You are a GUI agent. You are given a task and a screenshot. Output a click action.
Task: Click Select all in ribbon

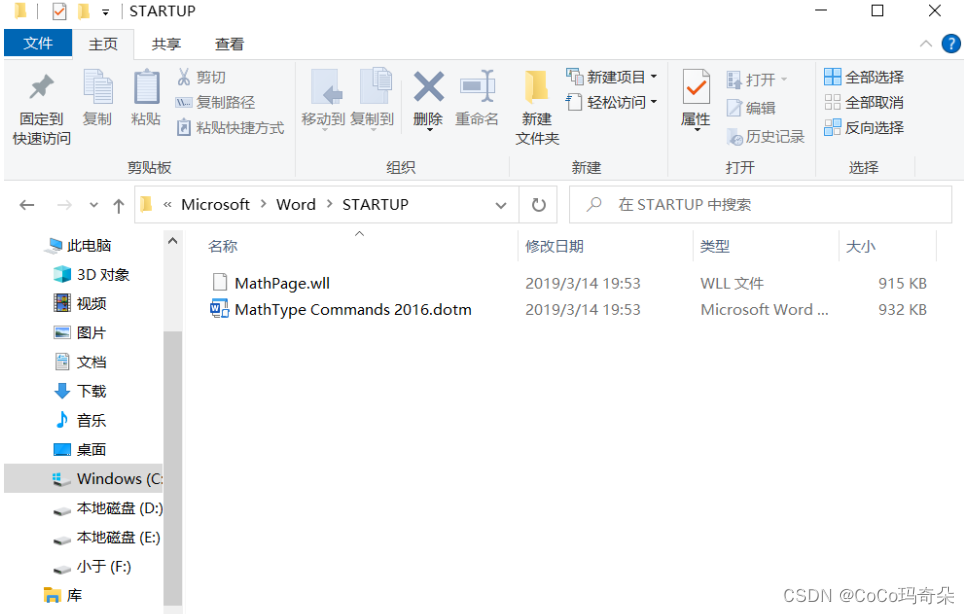864,77
